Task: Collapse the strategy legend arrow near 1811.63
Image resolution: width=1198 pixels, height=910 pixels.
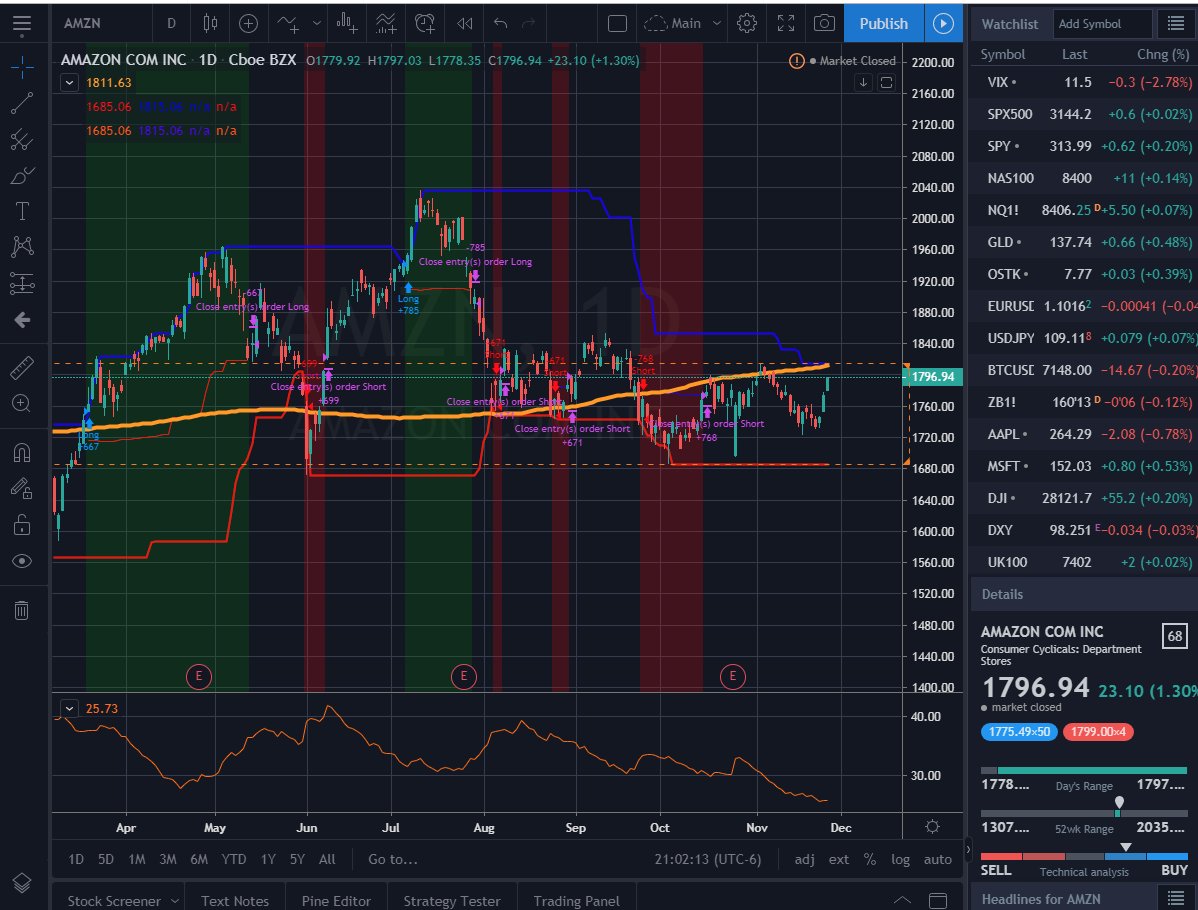Action: point(70,83)
